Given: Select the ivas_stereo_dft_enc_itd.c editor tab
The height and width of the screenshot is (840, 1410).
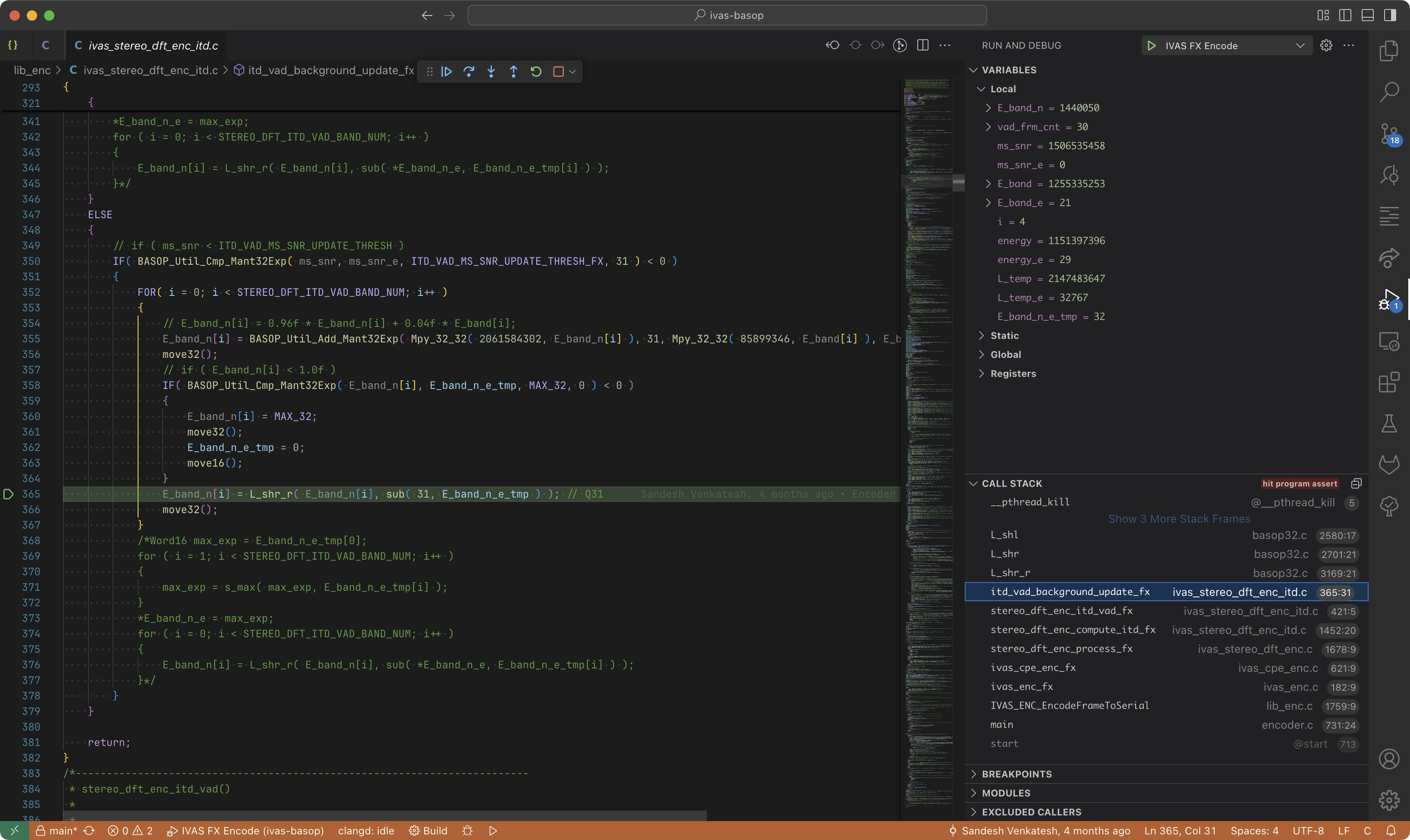Looking at the screenshot, I should click(x=153, y=45).
